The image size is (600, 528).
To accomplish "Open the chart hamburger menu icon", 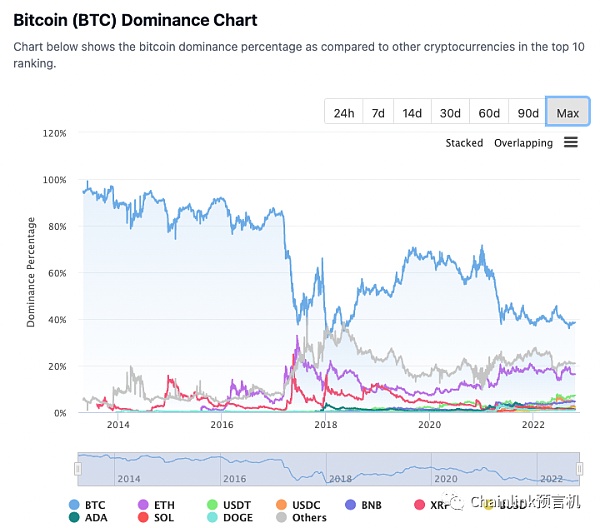I will tap(571, 142).
